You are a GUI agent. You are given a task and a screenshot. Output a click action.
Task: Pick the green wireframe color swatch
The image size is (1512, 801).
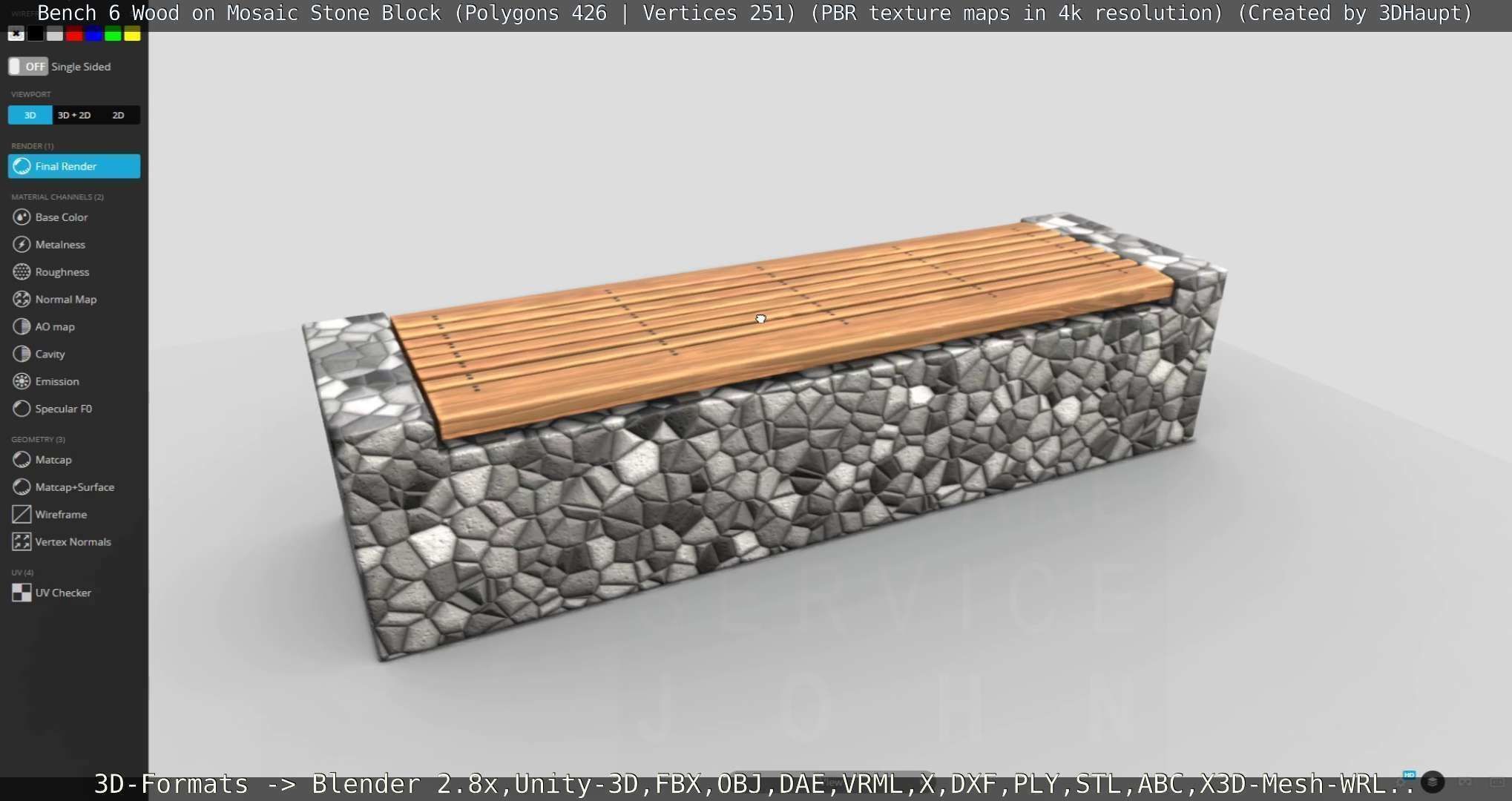point(113,34)
